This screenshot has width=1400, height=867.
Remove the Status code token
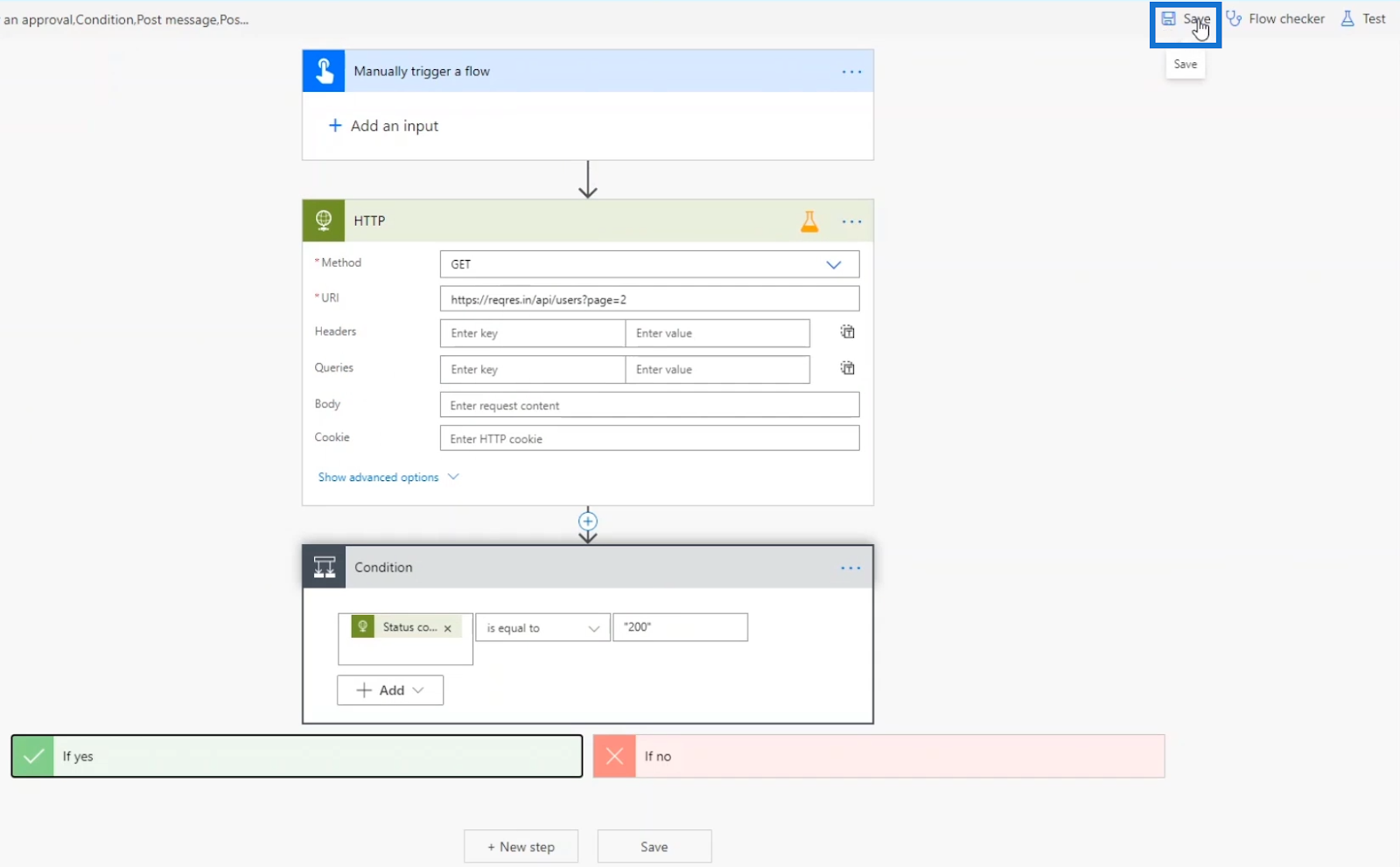point(447,628)
